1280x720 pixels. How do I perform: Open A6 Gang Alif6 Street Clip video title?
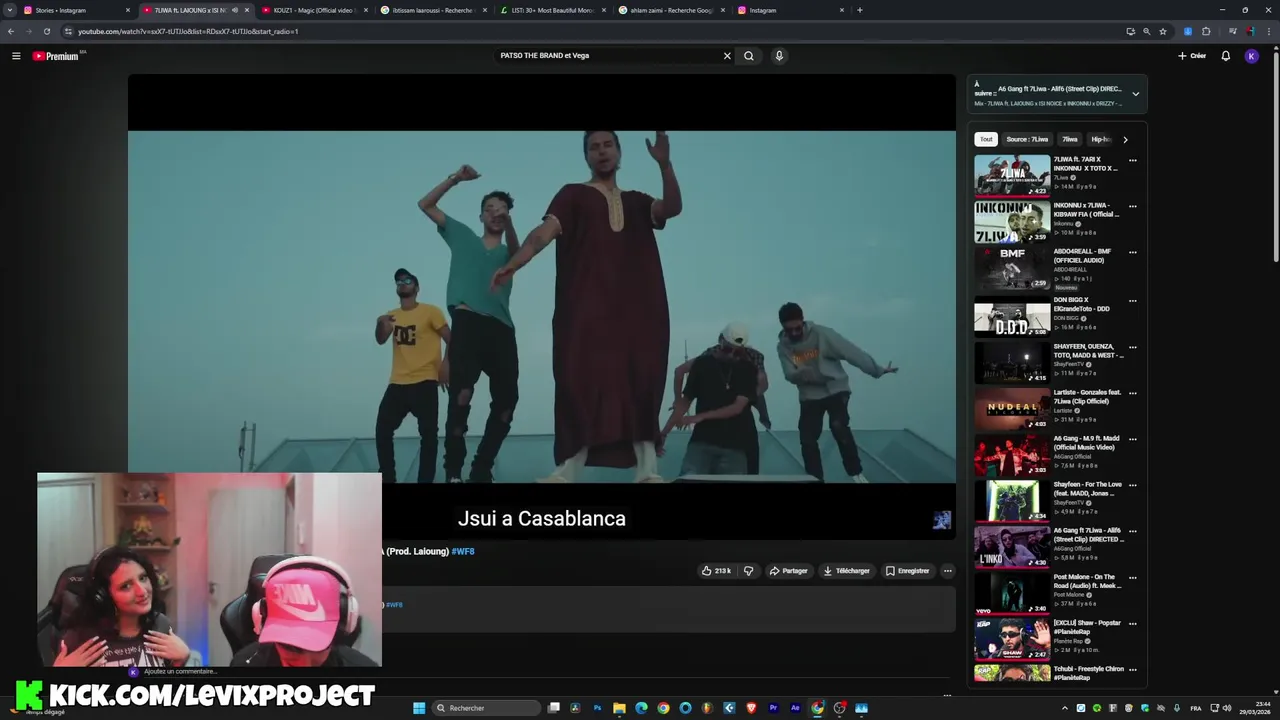[1088, 535]
